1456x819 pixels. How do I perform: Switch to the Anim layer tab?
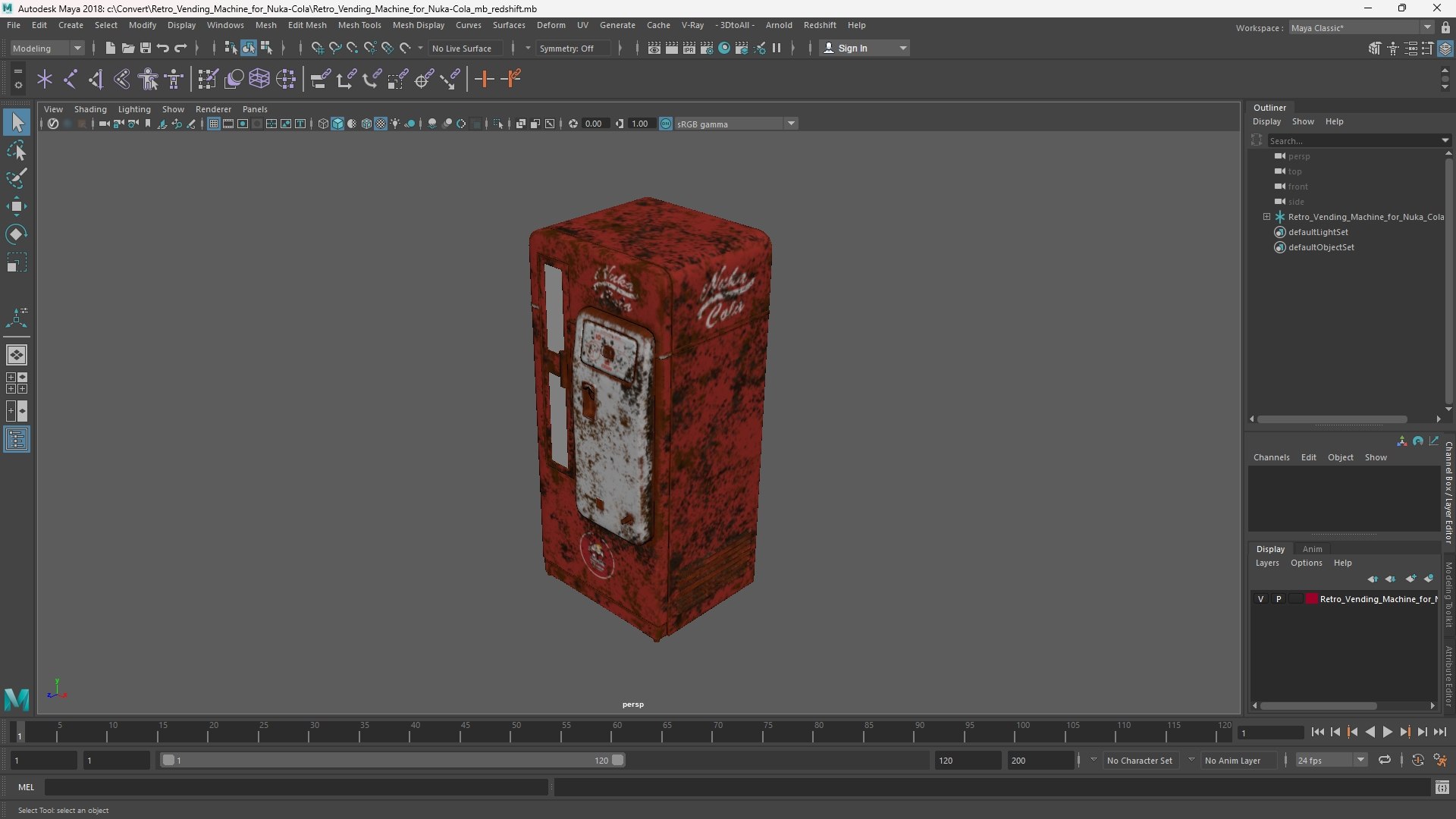tap(1312, 549)
